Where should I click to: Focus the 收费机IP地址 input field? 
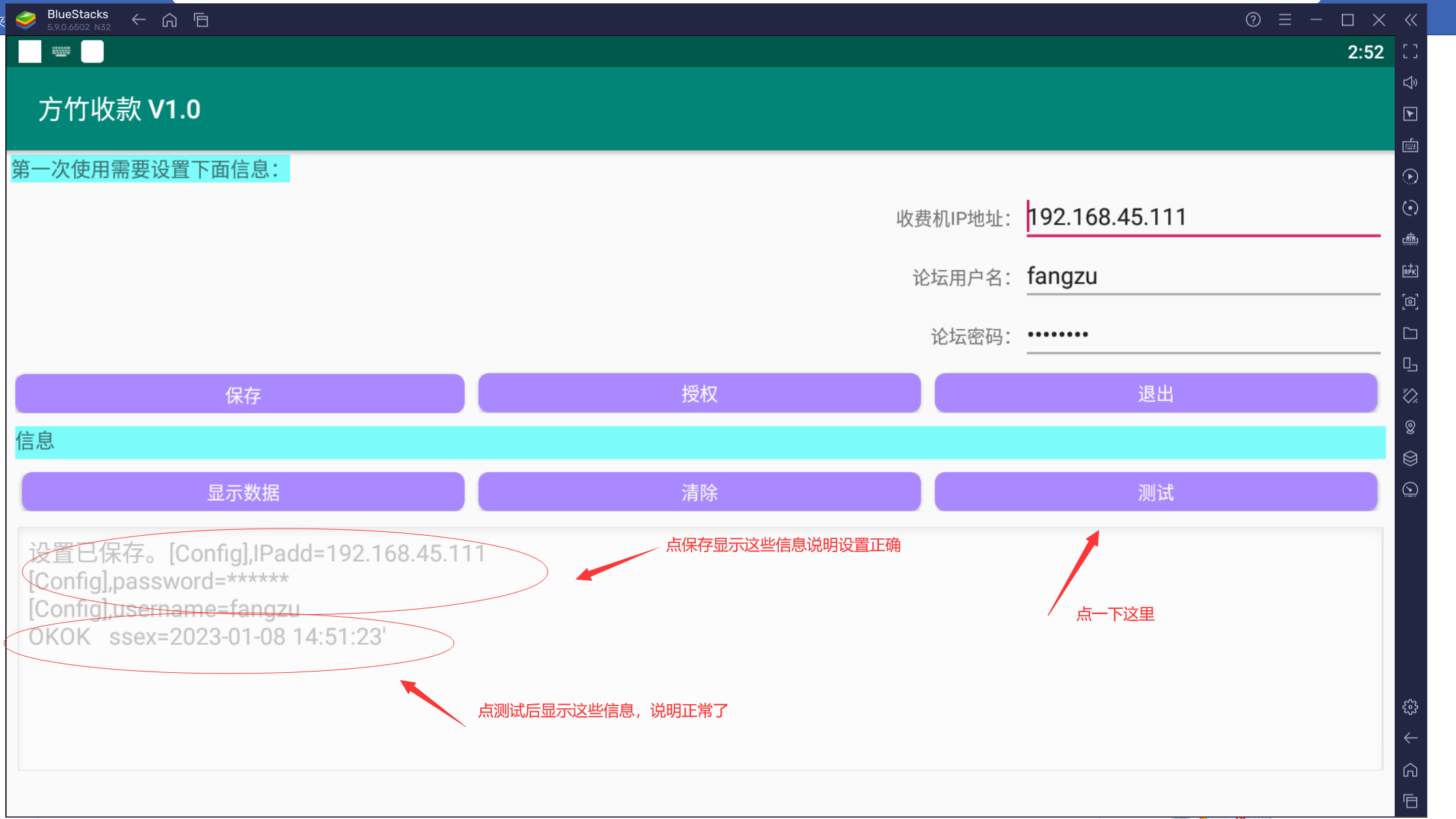click(x=1202, y=217)
